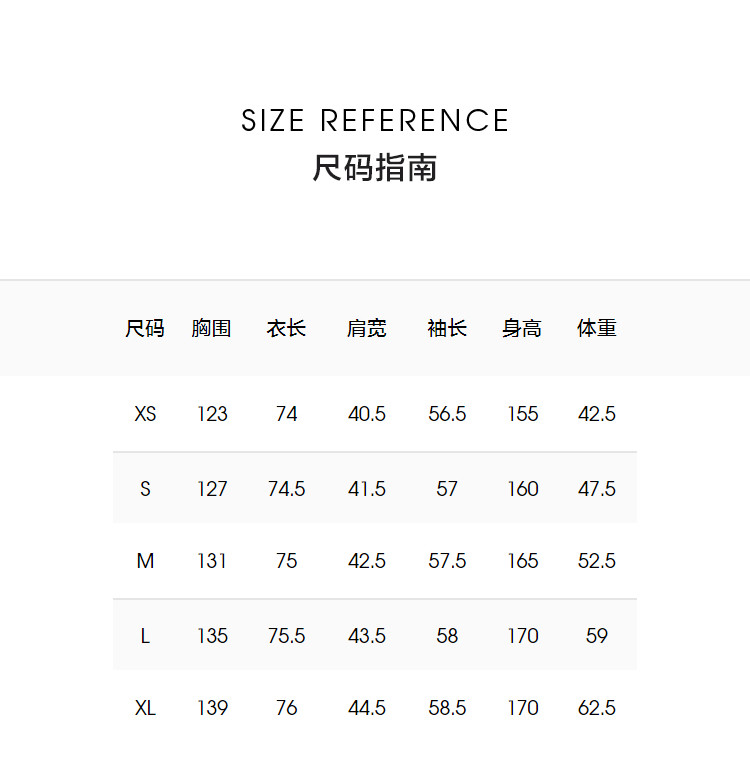Select sleeve length 58 in L row

coord(447,636)
